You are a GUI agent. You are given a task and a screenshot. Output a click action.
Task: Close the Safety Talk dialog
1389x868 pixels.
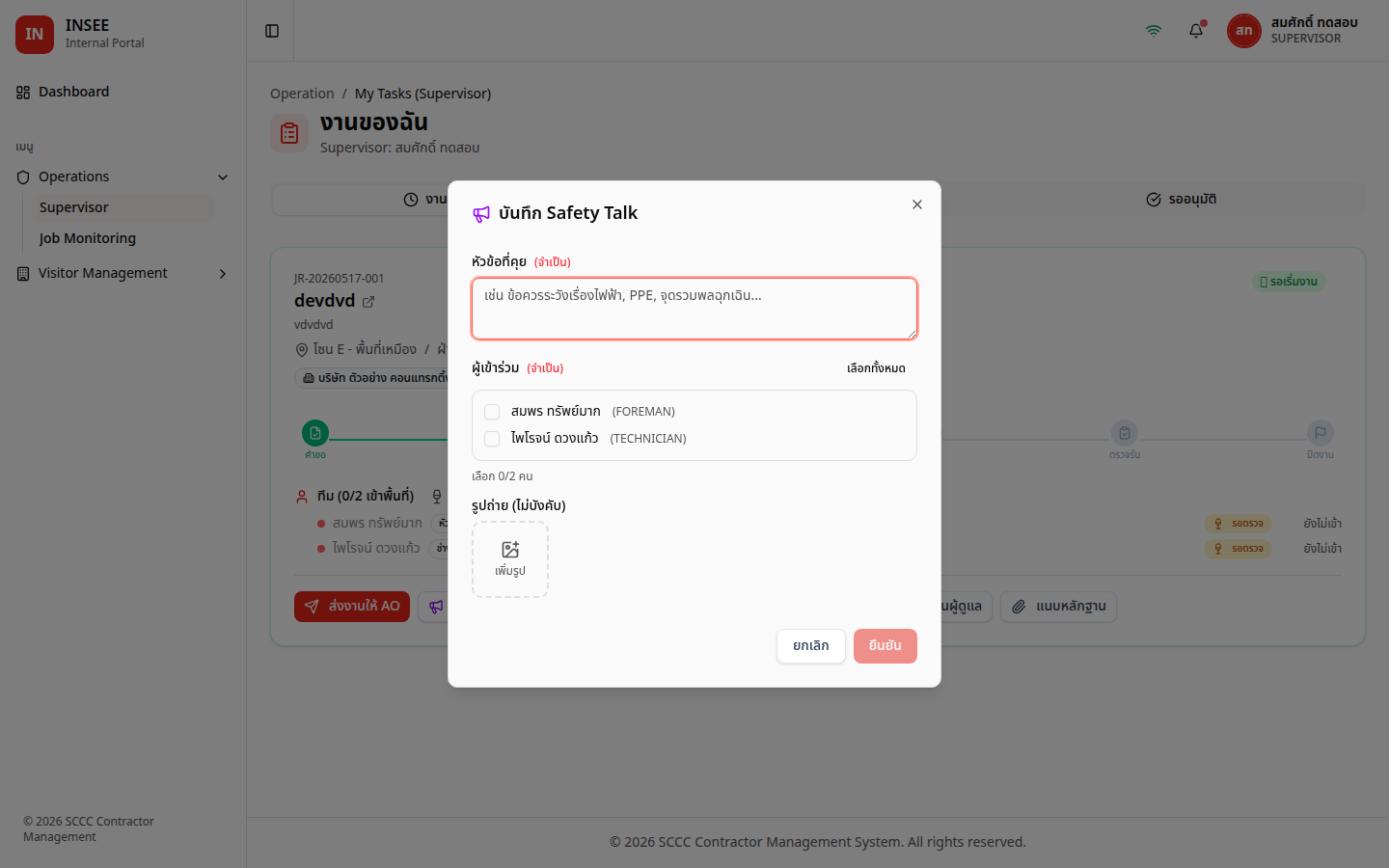point(917,204)
